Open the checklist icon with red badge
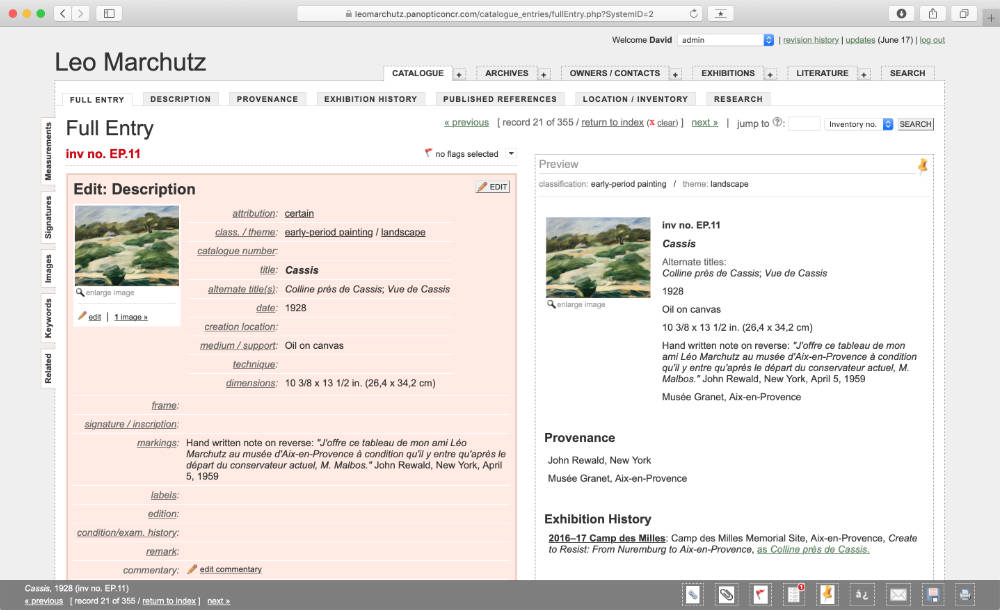 pos(793,595)
